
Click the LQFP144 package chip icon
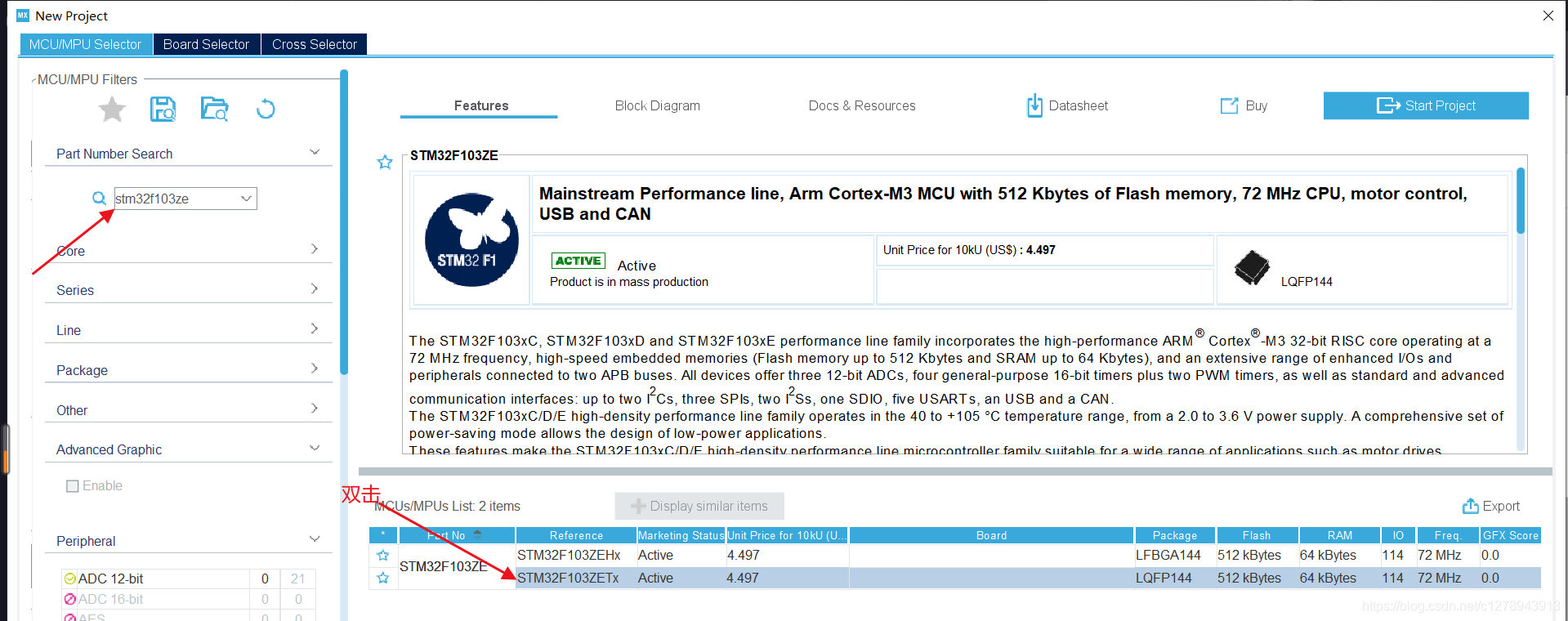1252,268
